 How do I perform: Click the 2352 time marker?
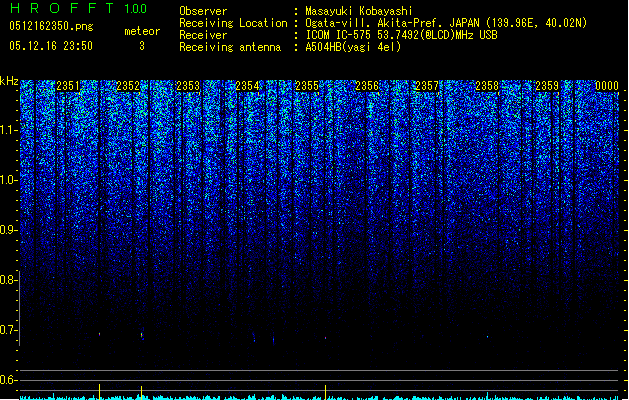(128, 86)
